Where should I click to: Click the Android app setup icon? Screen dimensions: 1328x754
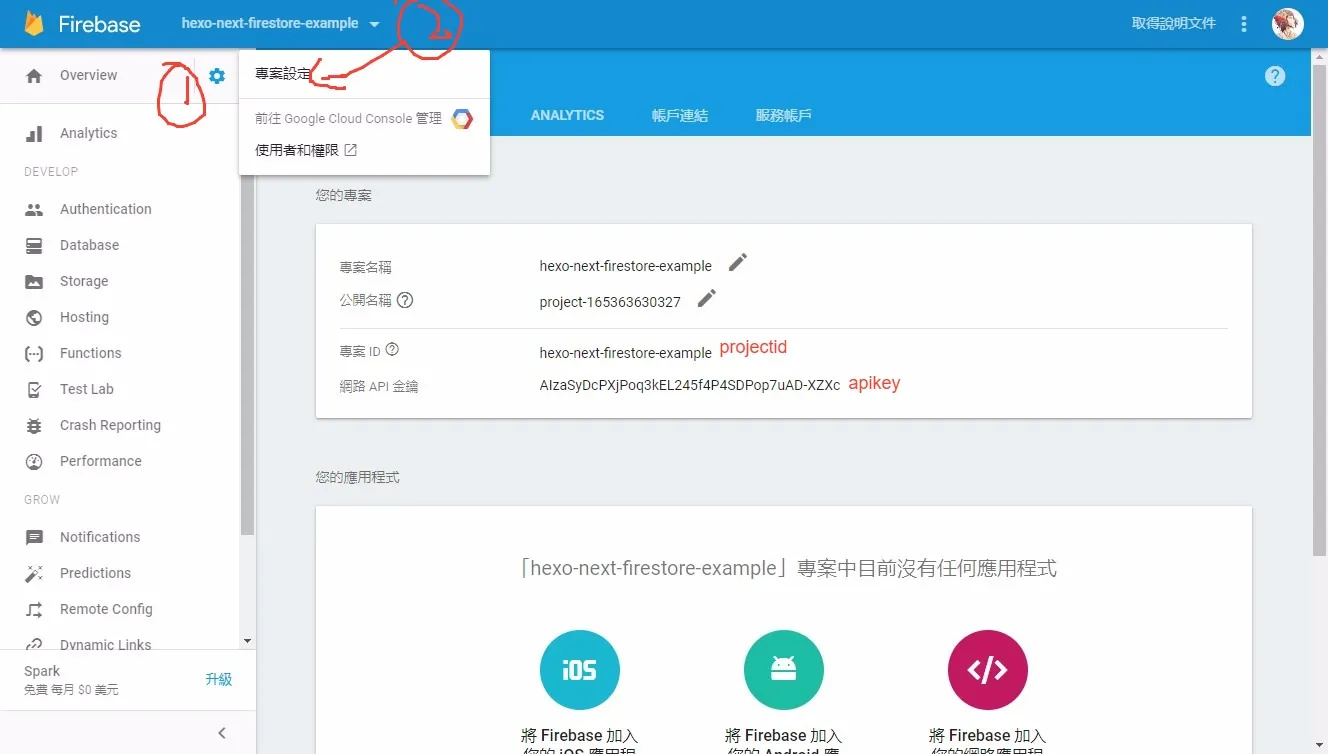click(783, 670)
